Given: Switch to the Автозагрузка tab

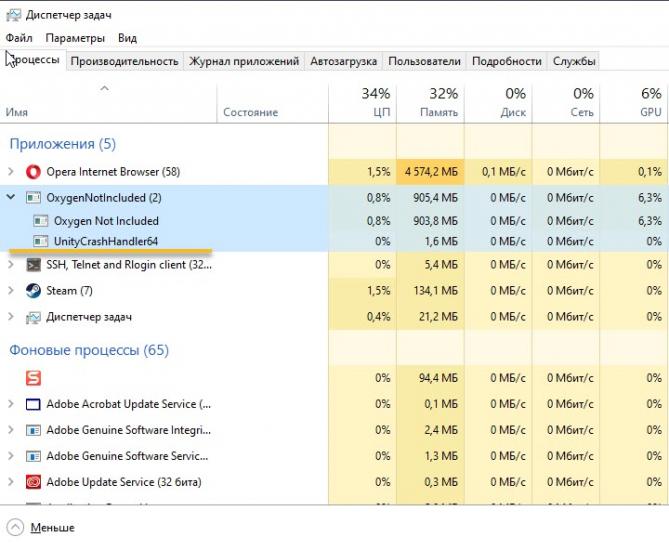Looking at the screenshot, I should pos(343,61).
